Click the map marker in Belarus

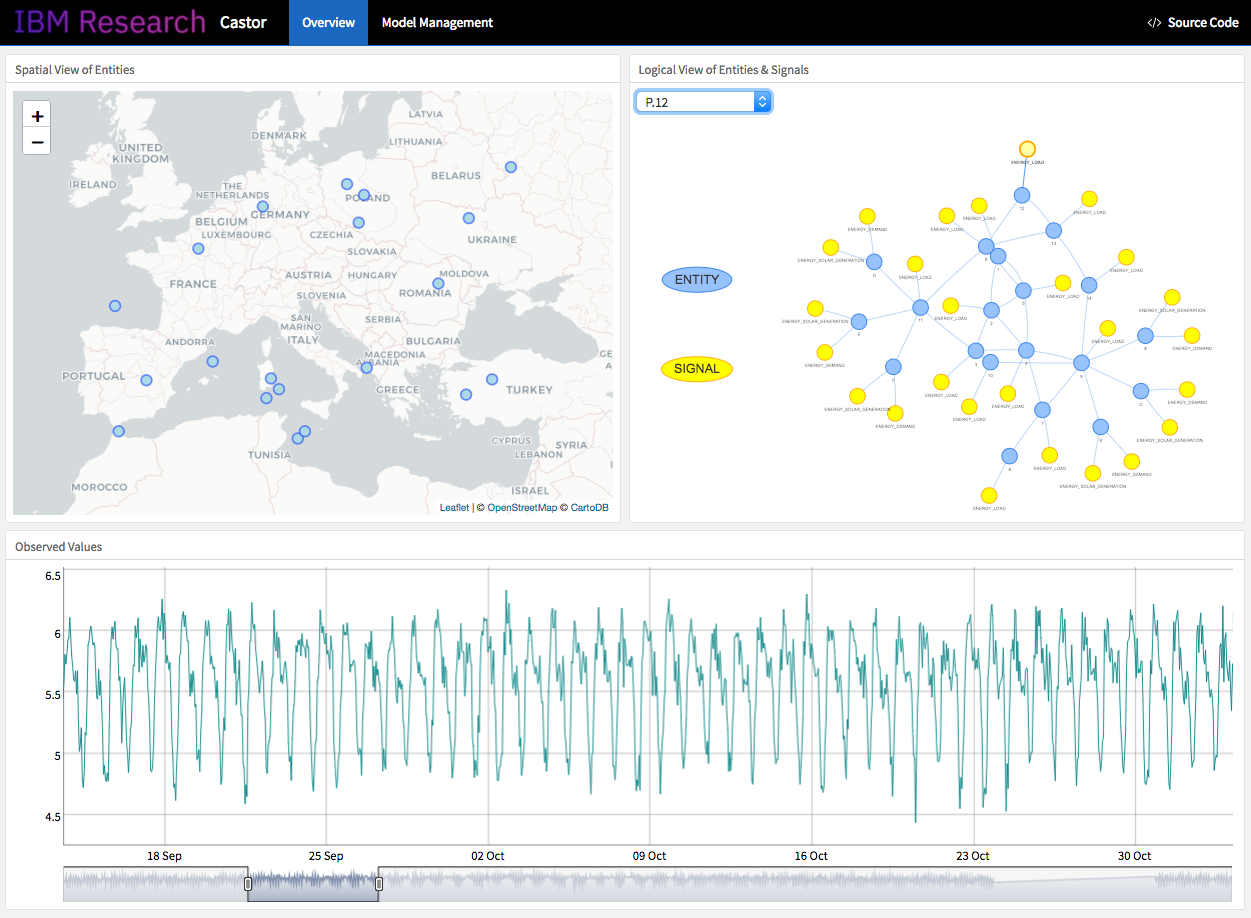pyautogui.click(x=511, y=167)
